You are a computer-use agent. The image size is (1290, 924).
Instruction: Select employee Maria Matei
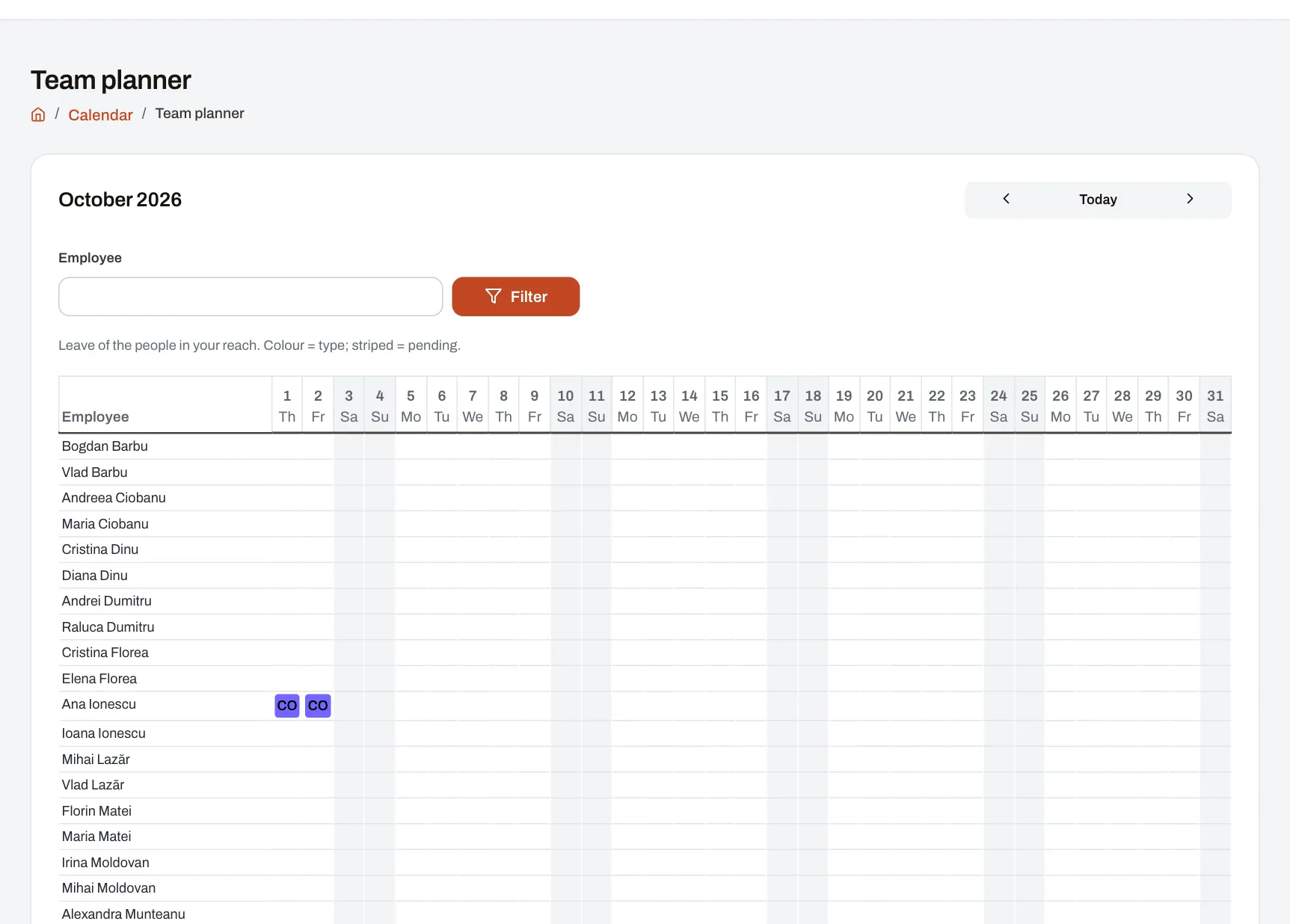coord(96,837)
